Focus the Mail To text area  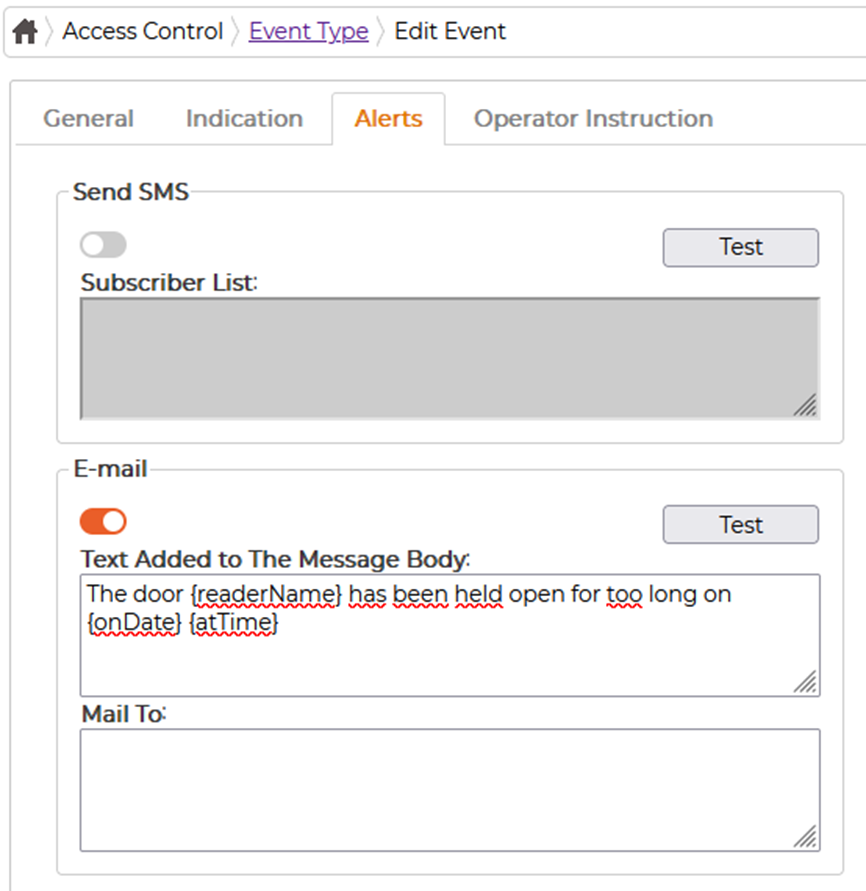coord(449,790)
